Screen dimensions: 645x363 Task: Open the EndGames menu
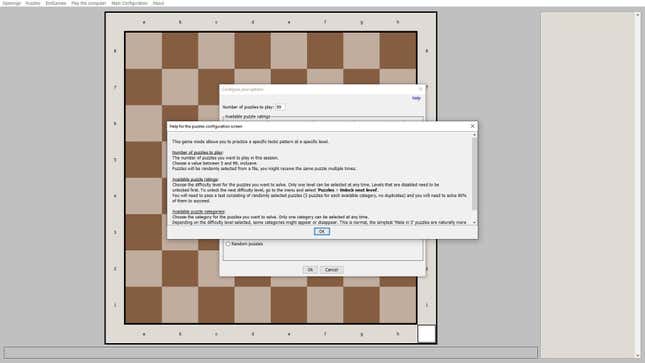[x=56, y=3]
